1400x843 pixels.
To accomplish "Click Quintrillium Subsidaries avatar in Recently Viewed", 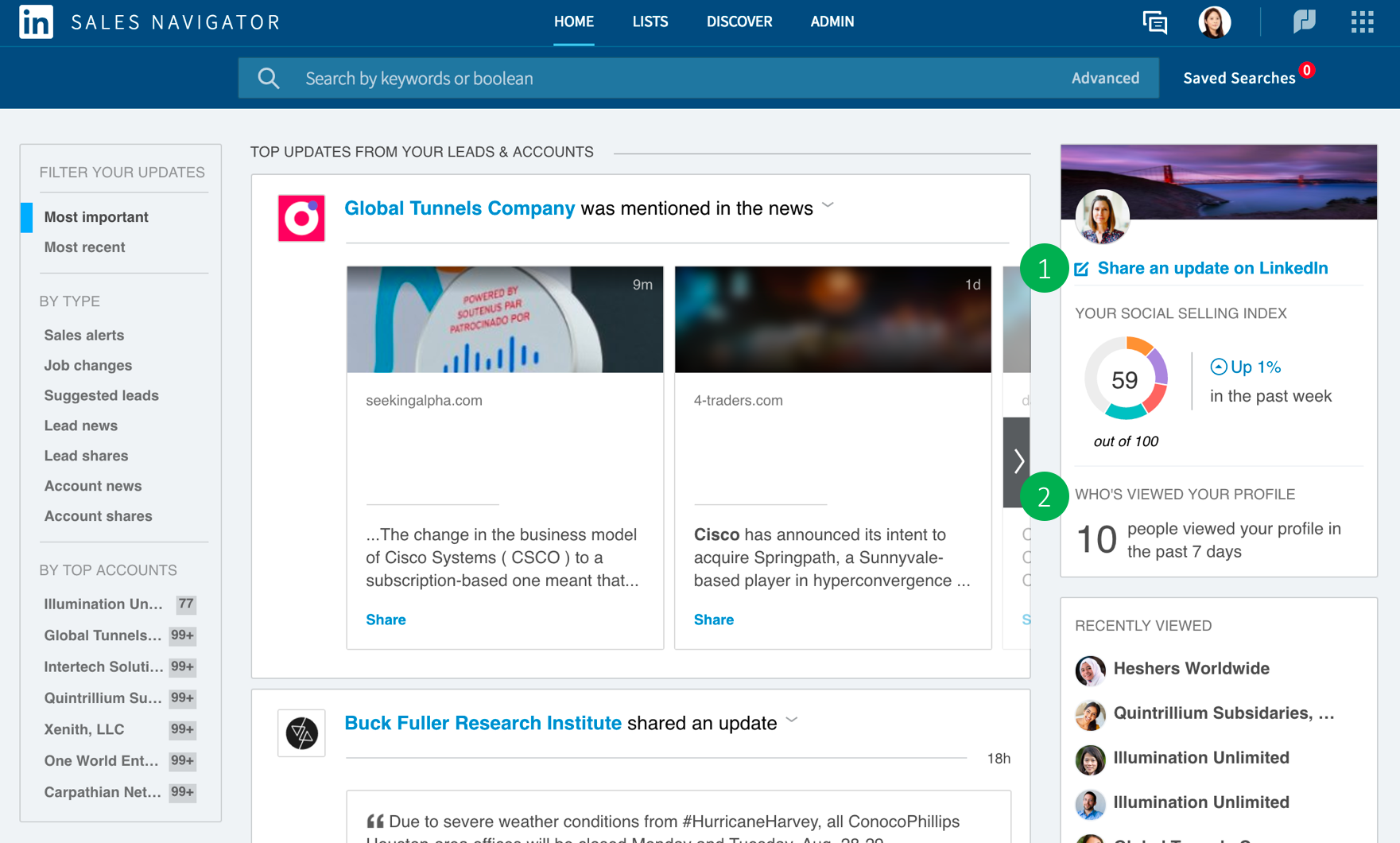I will tap(1090, 714).
